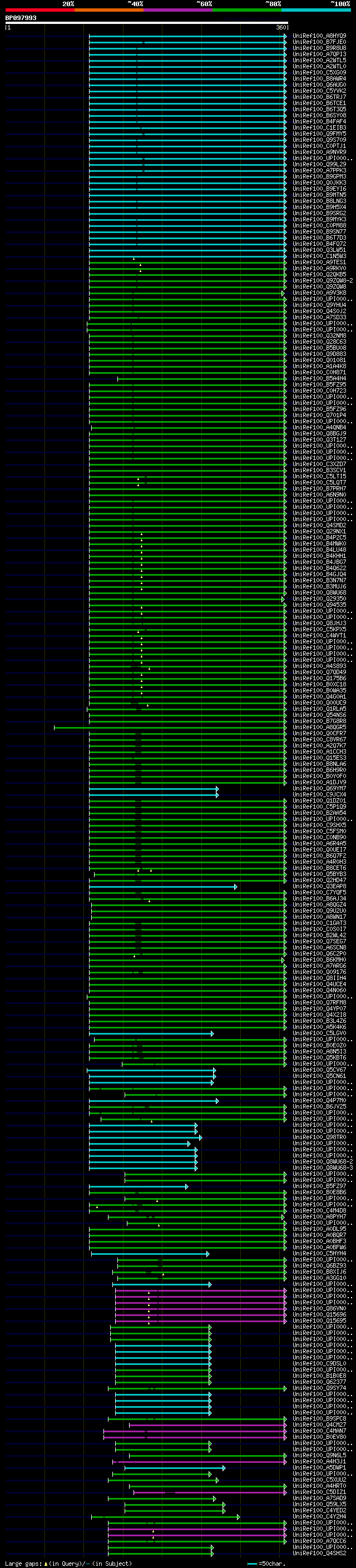
Task: Select hit UniRef100_A1CCH3
Action: pyautogui.click(x=319, y=751)
